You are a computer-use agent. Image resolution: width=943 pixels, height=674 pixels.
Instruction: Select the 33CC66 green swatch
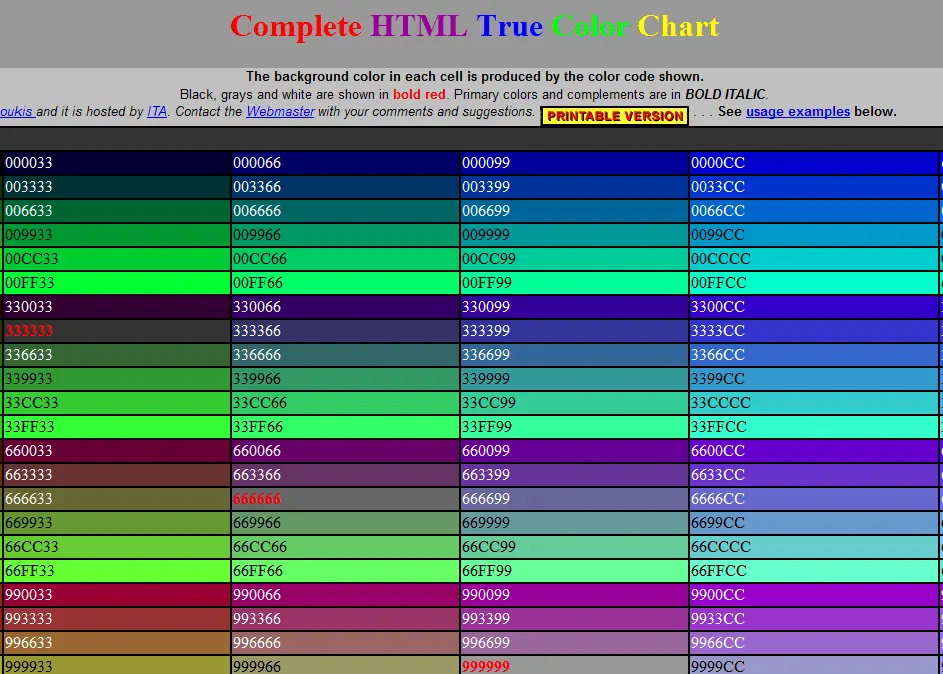[x=345, y=402]
